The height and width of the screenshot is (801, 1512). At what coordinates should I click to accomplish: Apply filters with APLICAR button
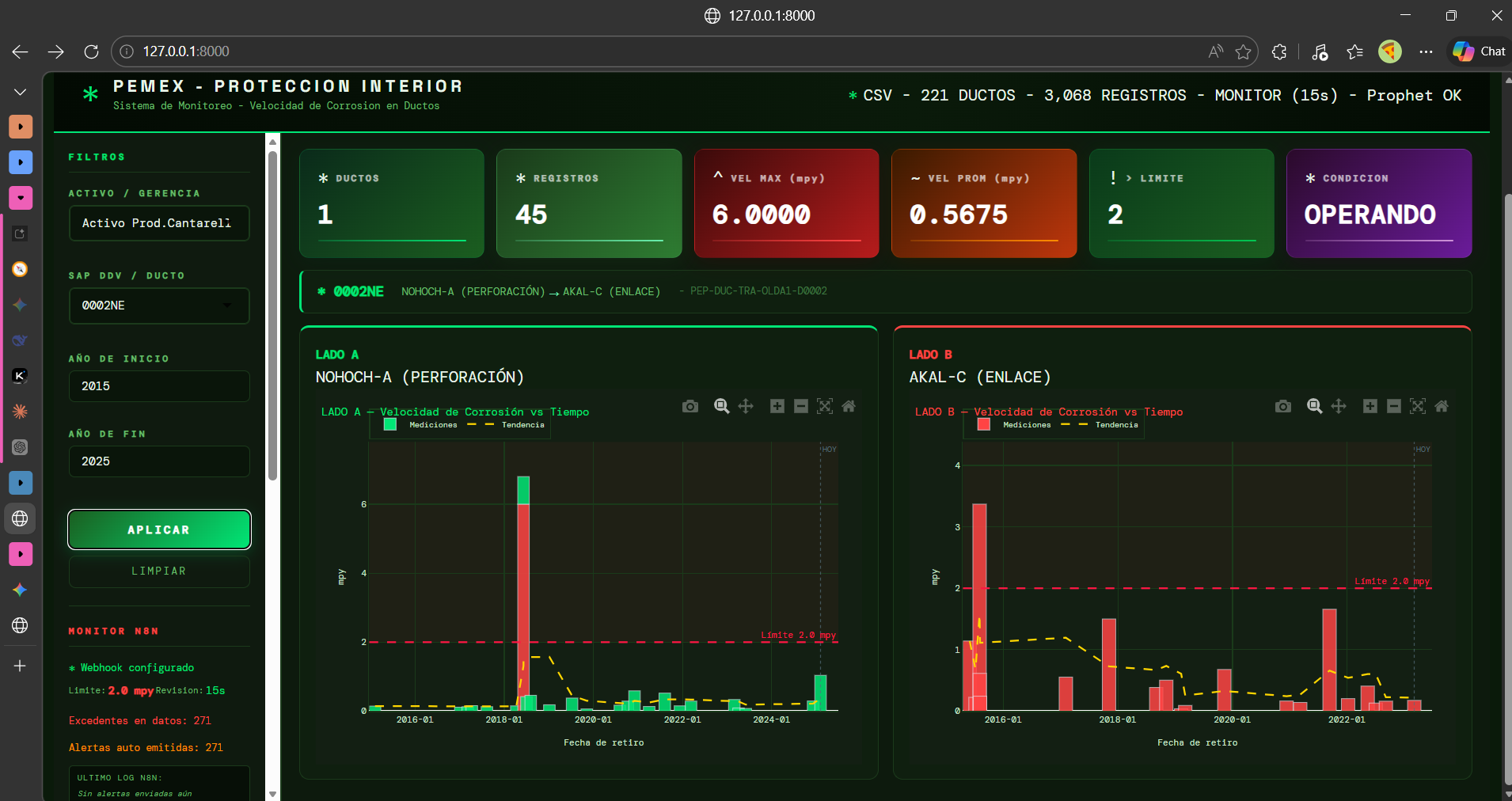coord(159,530)
